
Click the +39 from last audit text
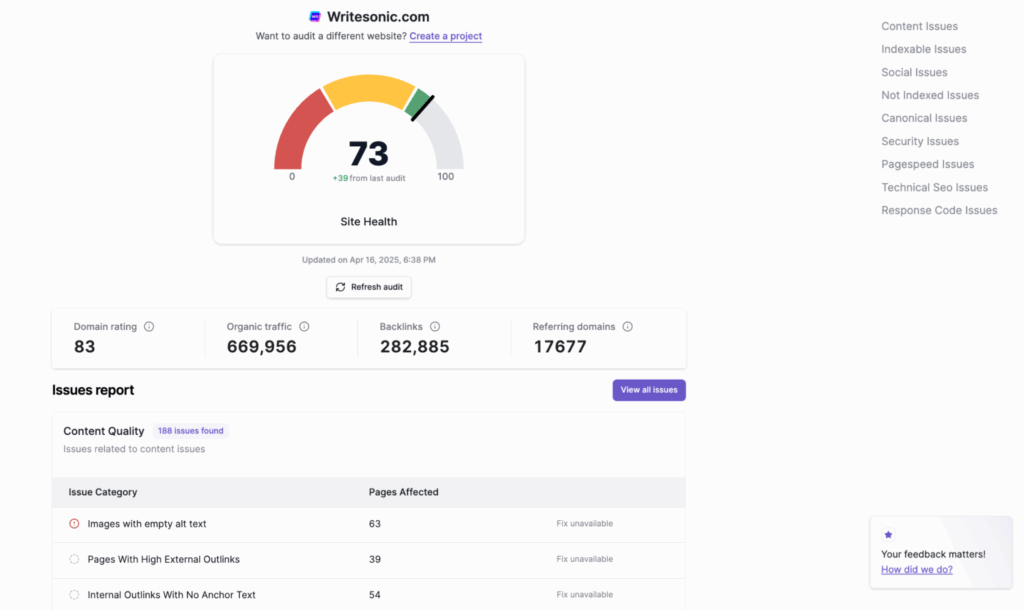(369, 178)
